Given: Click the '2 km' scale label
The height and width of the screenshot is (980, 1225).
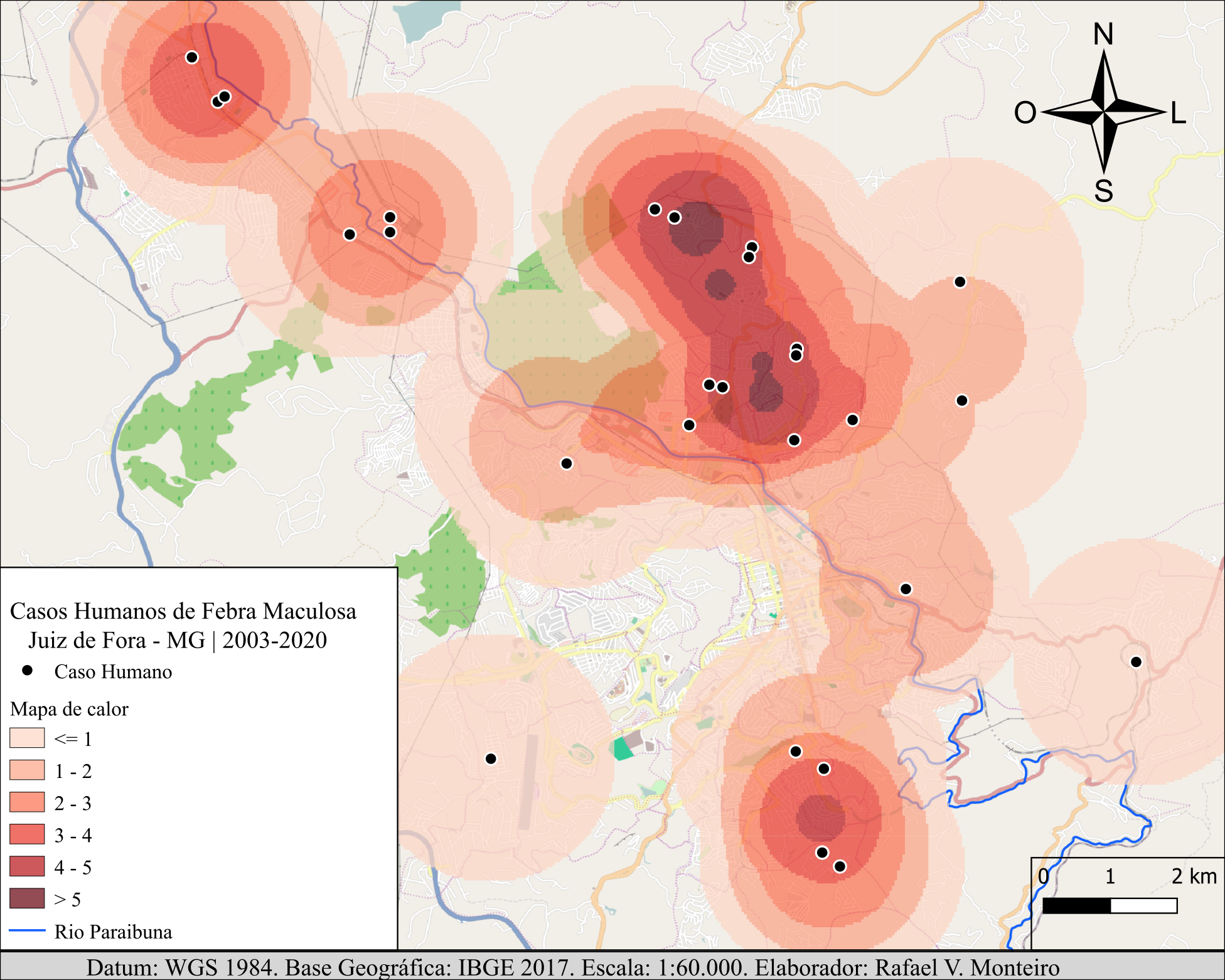Looking at the screenshot, I should [1193, 876].
